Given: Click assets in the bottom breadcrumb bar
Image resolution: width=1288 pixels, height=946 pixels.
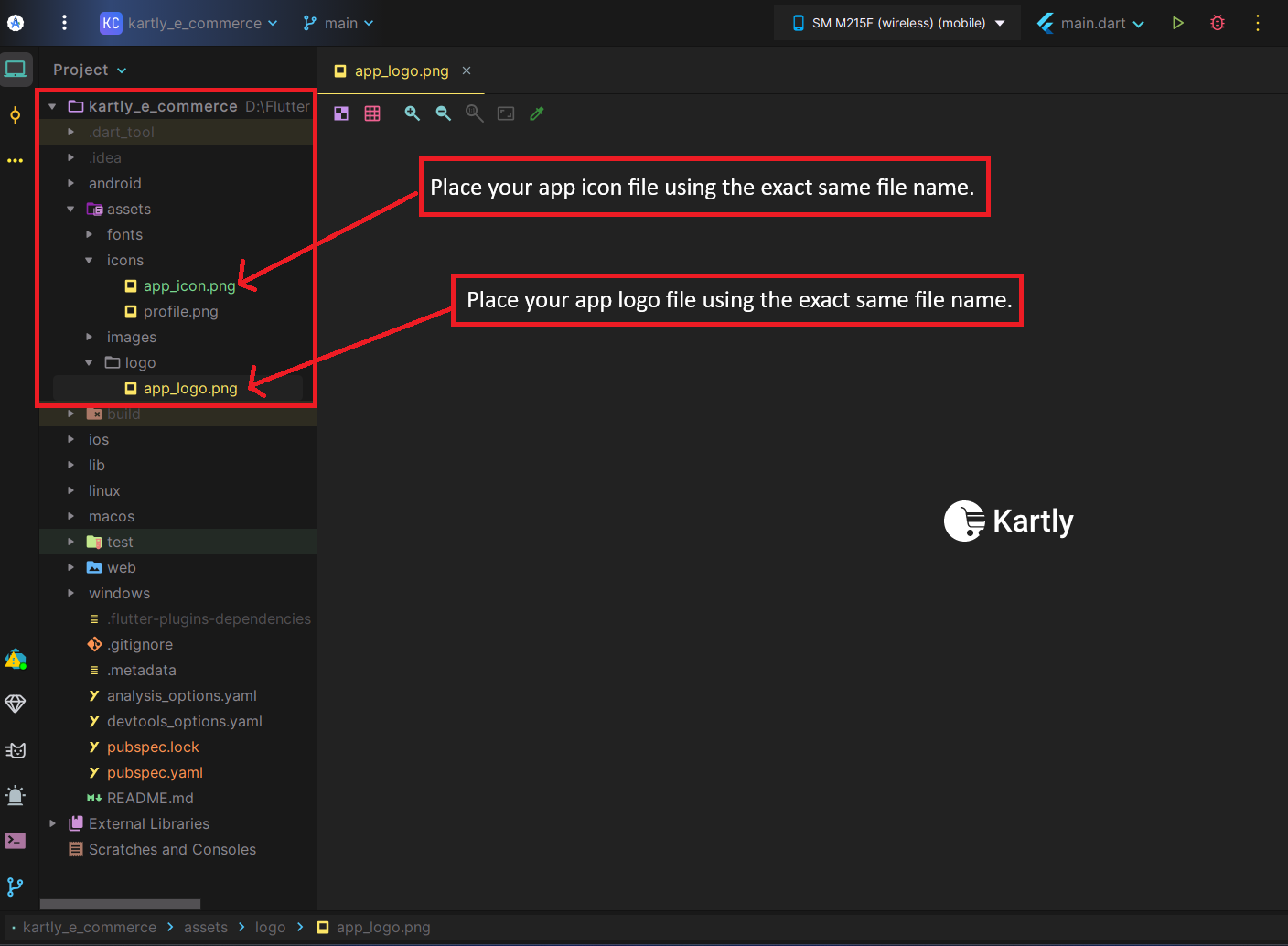Looking at the screenshot, I should [206, 927].
